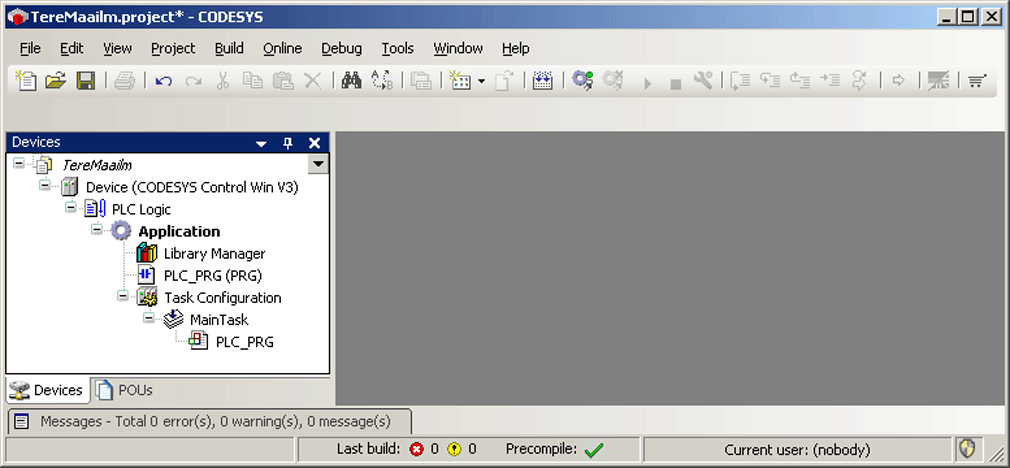
Task: Open the Tools menu
Action: click(397, 48)
